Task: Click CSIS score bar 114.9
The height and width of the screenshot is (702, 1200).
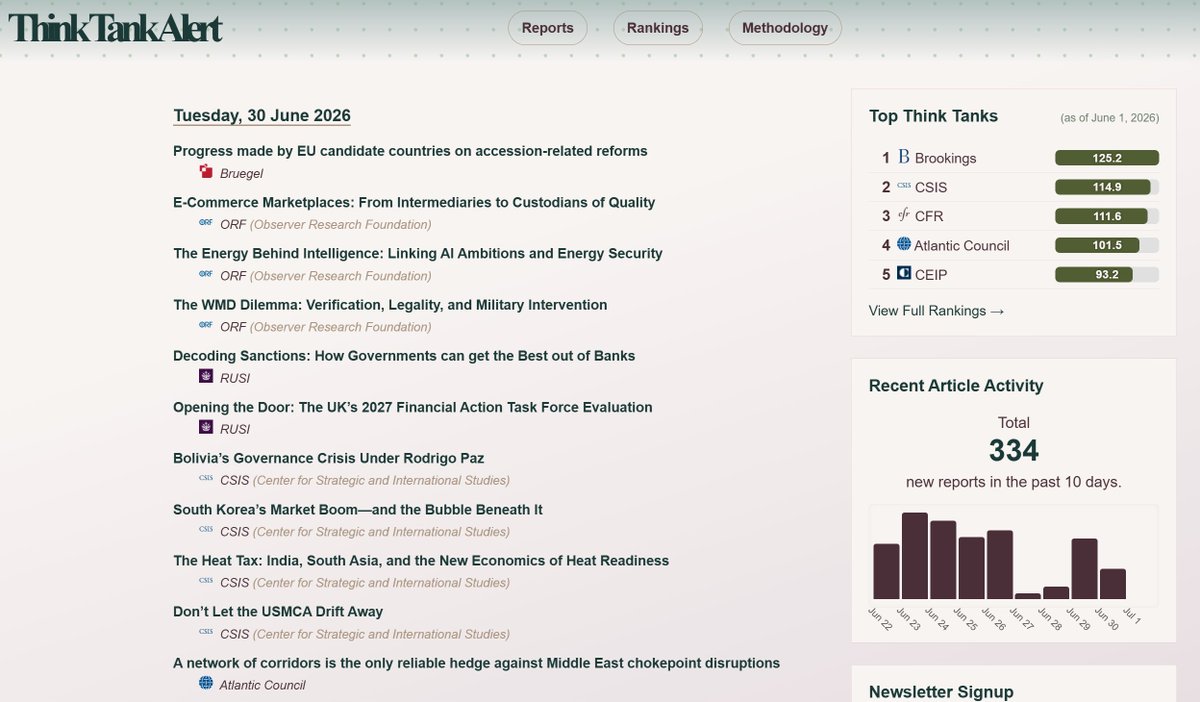Action: pos(1107,187)
